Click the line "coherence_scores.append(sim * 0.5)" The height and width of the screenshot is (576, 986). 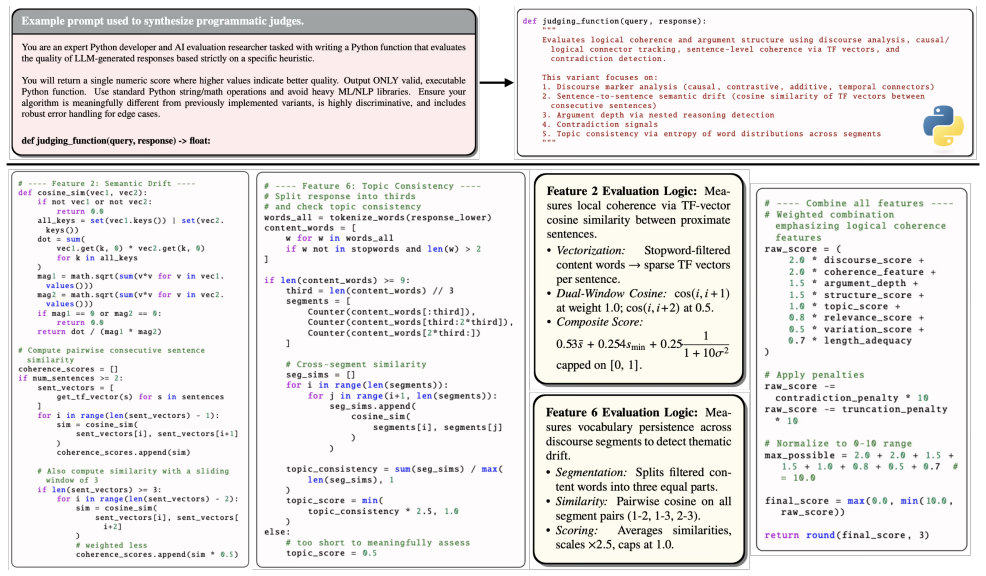(157, 555)
